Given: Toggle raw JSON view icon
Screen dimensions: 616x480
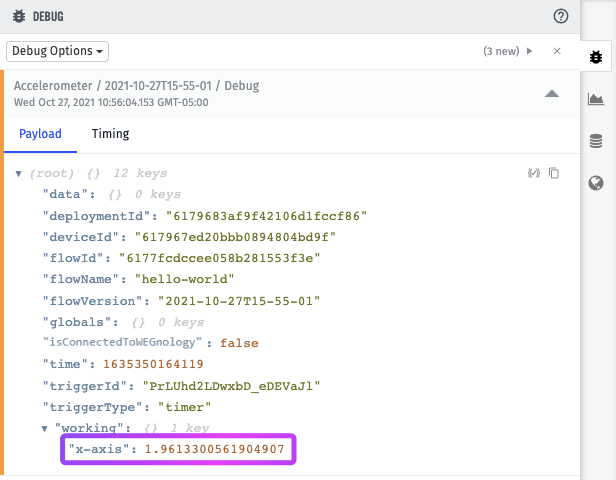Looking at the screenshot, I should click(x=534, y=173).
